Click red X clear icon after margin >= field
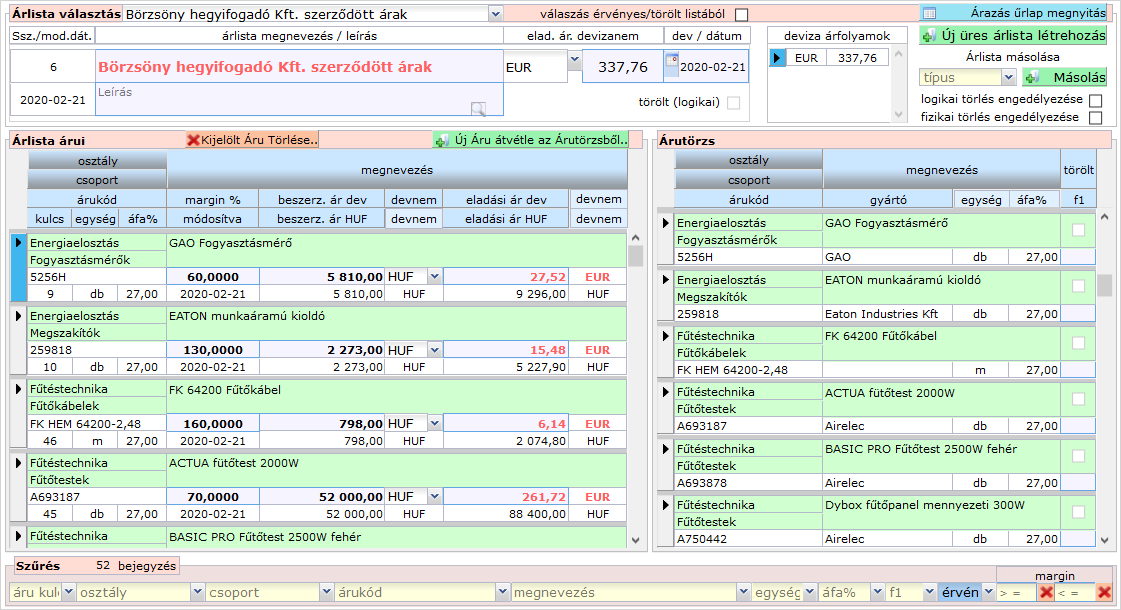This screenshot has height=610, width=1121. click(1045, 592)
